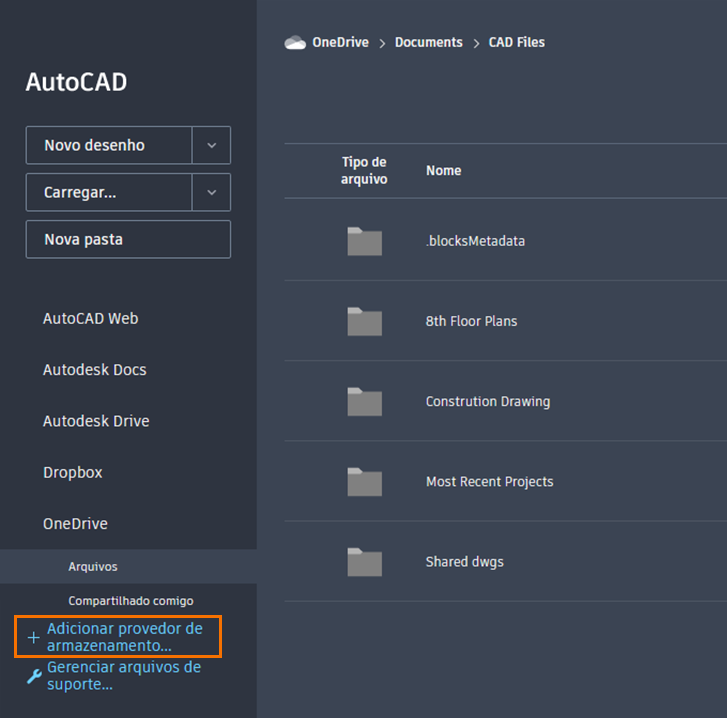The width and height of the screenshot is (727, 718).
Task: Open AutoCAD Web in sidebar
Action: [x=90, y=319]
